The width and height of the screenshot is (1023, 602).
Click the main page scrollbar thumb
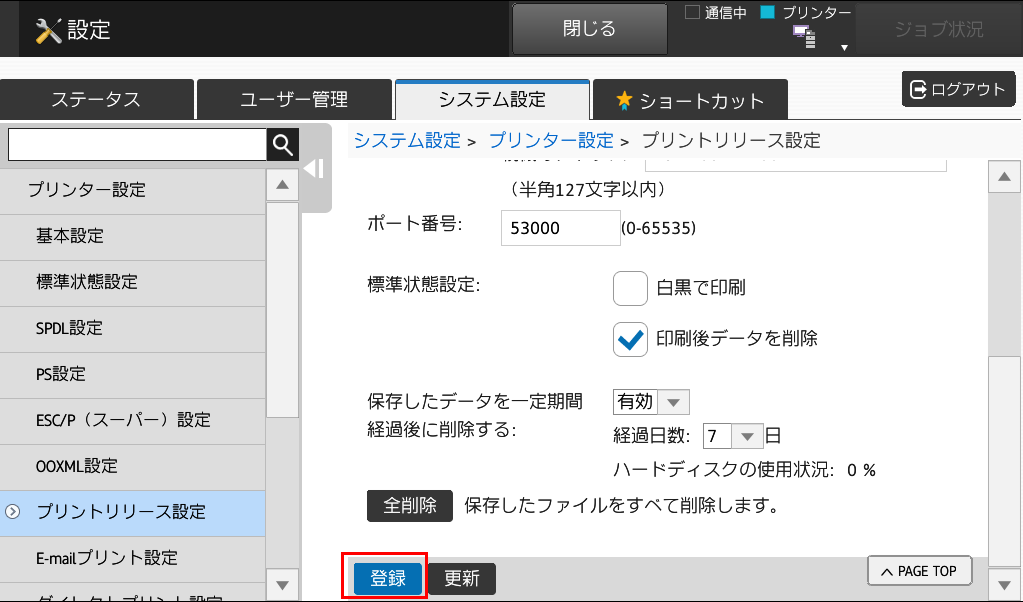click(x=1005, y=460)
